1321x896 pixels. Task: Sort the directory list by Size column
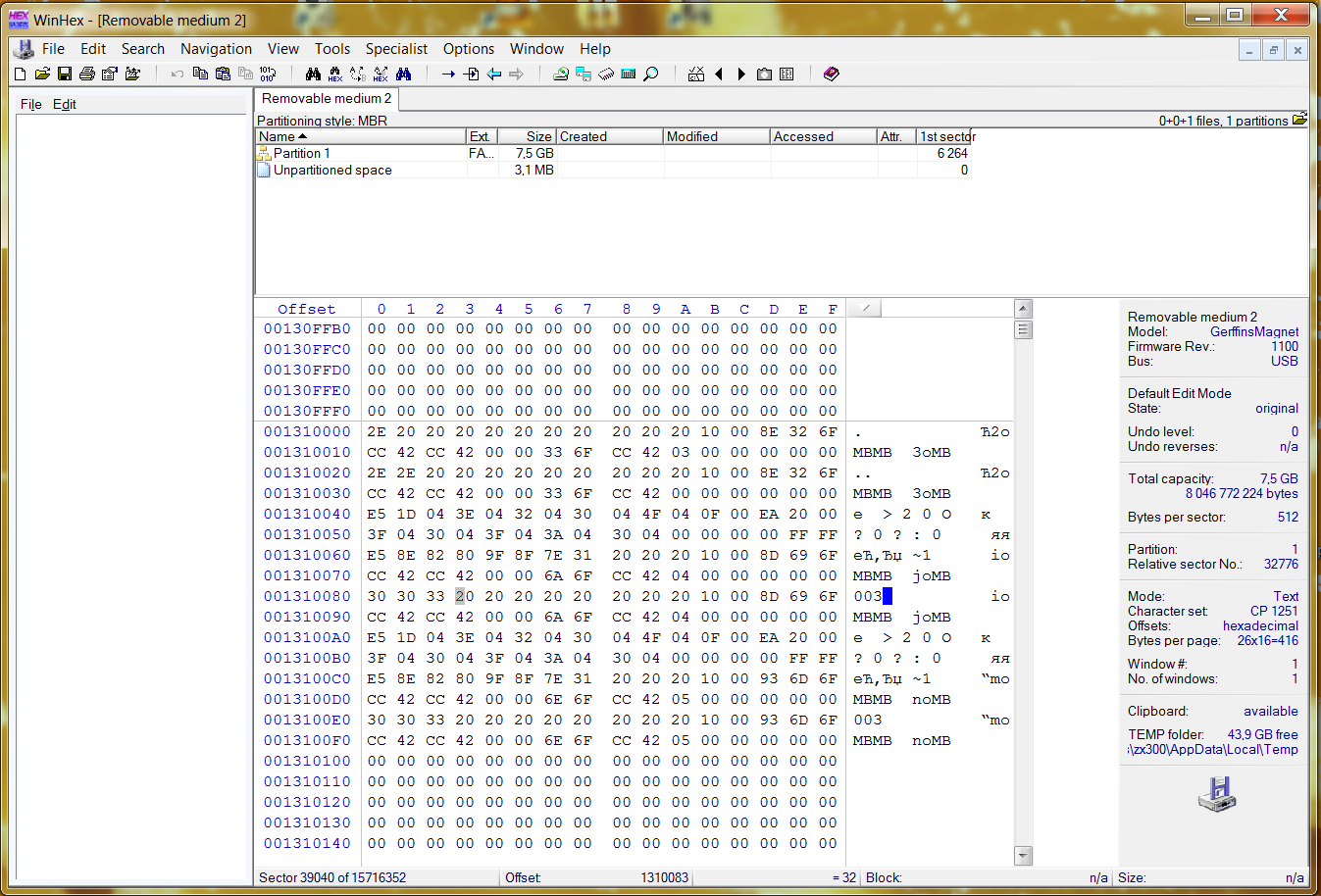527,136
